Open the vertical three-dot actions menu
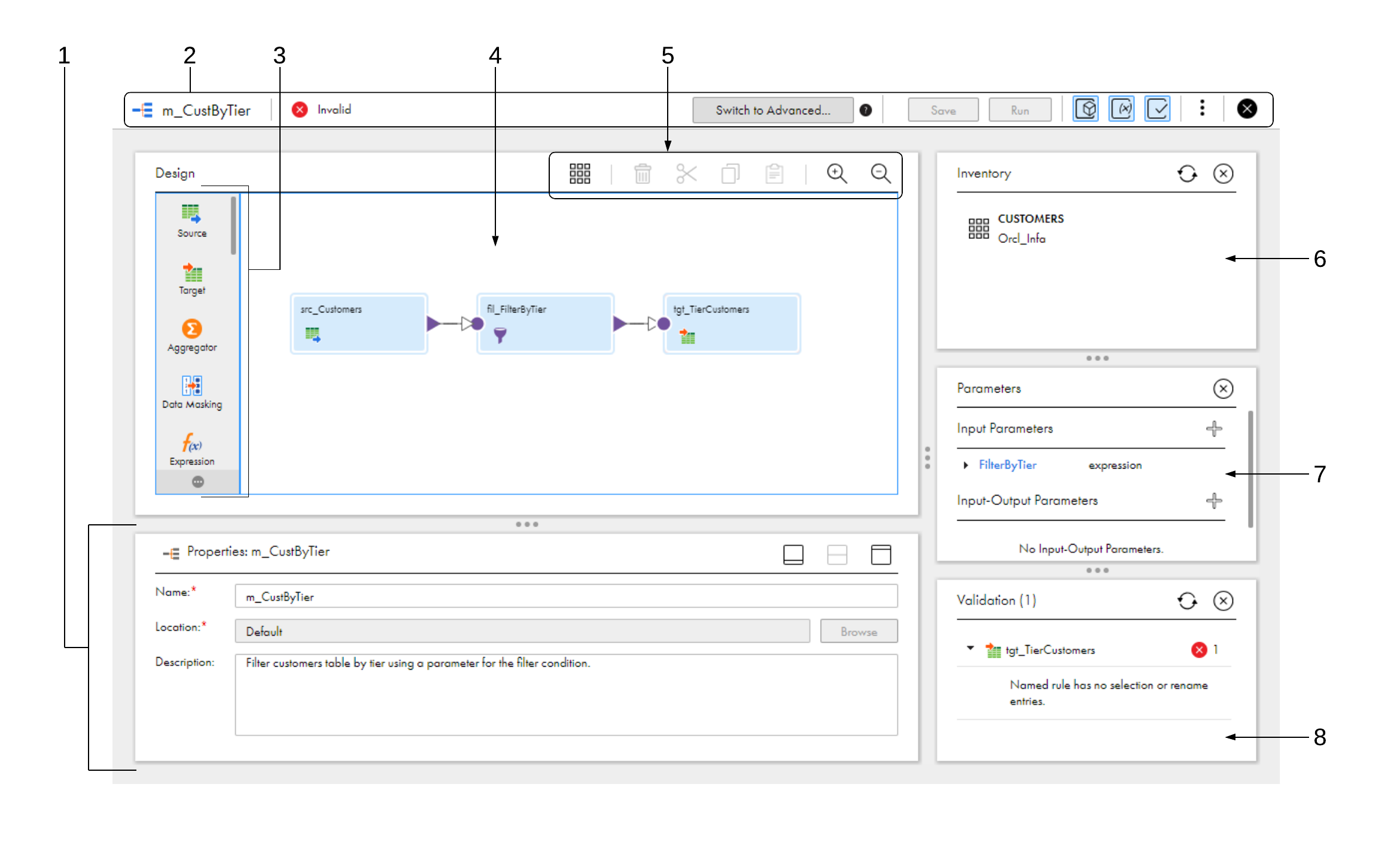 tap(1202, 108)
